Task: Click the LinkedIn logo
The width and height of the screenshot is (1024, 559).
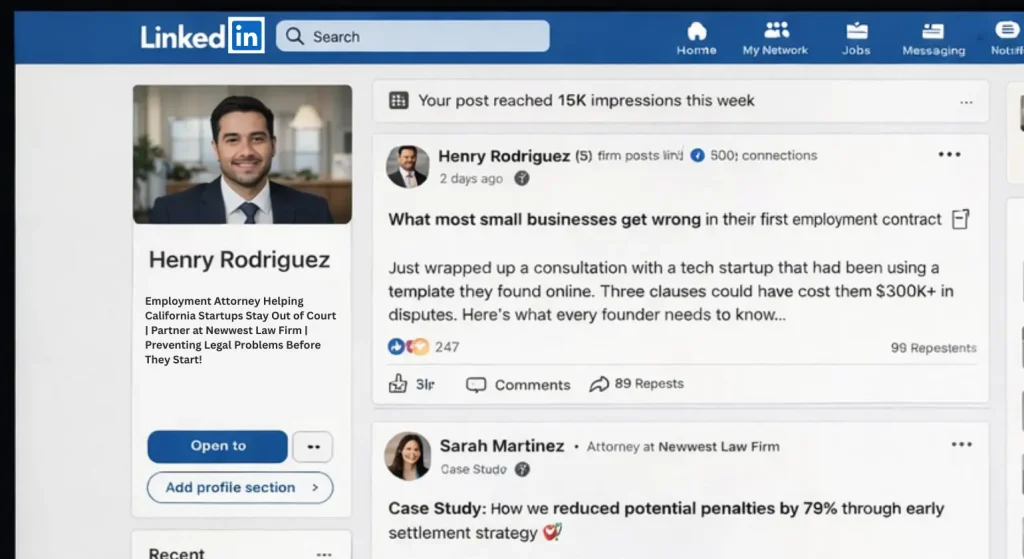Action: (202, 36)
